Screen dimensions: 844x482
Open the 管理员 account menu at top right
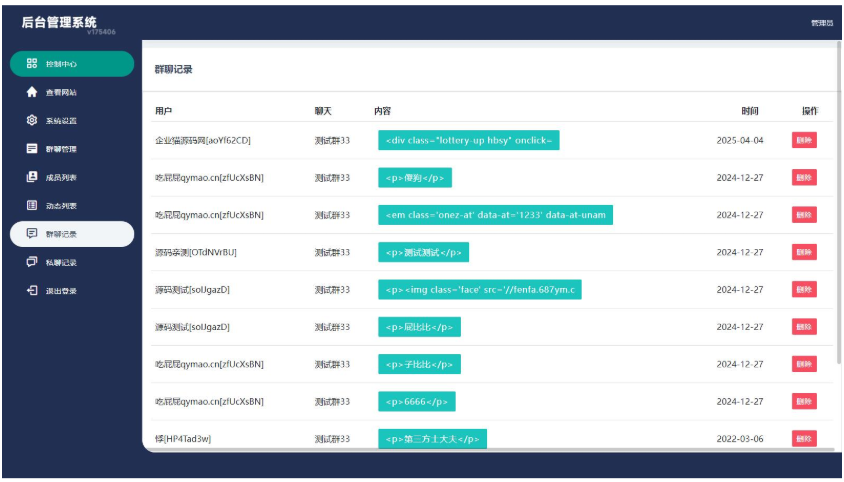point(821,22)
